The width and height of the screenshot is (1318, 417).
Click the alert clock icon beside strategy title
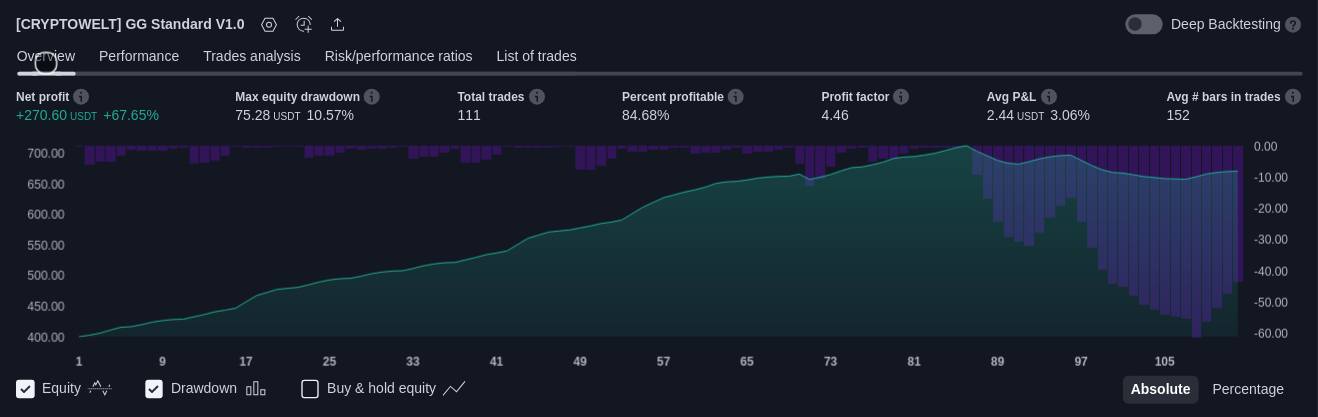point(304,24)
